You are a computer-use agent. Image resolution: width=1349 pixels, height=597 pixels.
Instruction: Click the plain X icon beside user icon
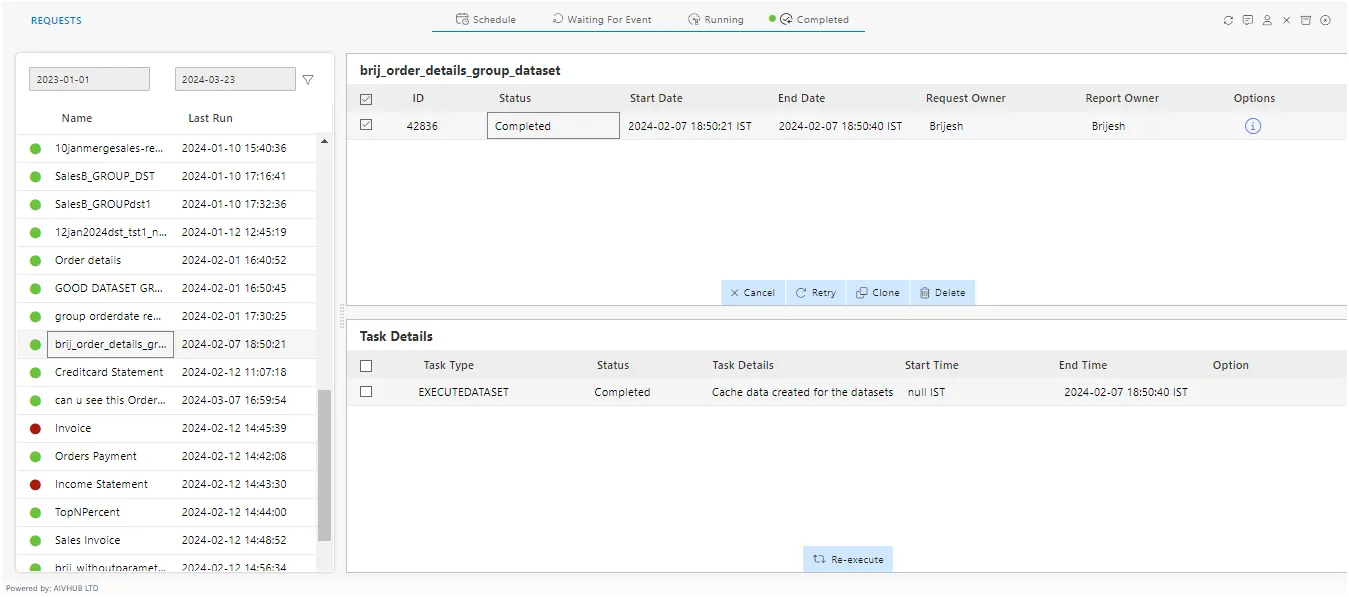coord(1287,20)
